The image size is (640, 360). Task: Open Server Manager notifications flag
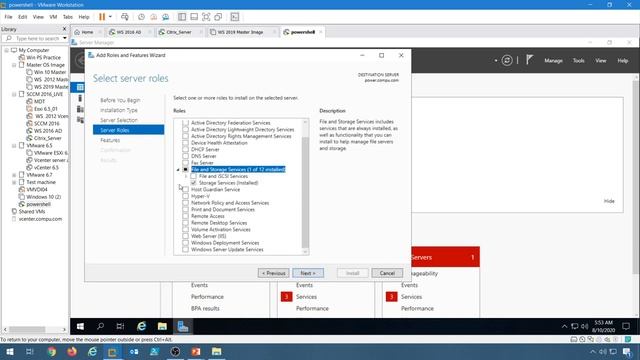click(529, 60)
